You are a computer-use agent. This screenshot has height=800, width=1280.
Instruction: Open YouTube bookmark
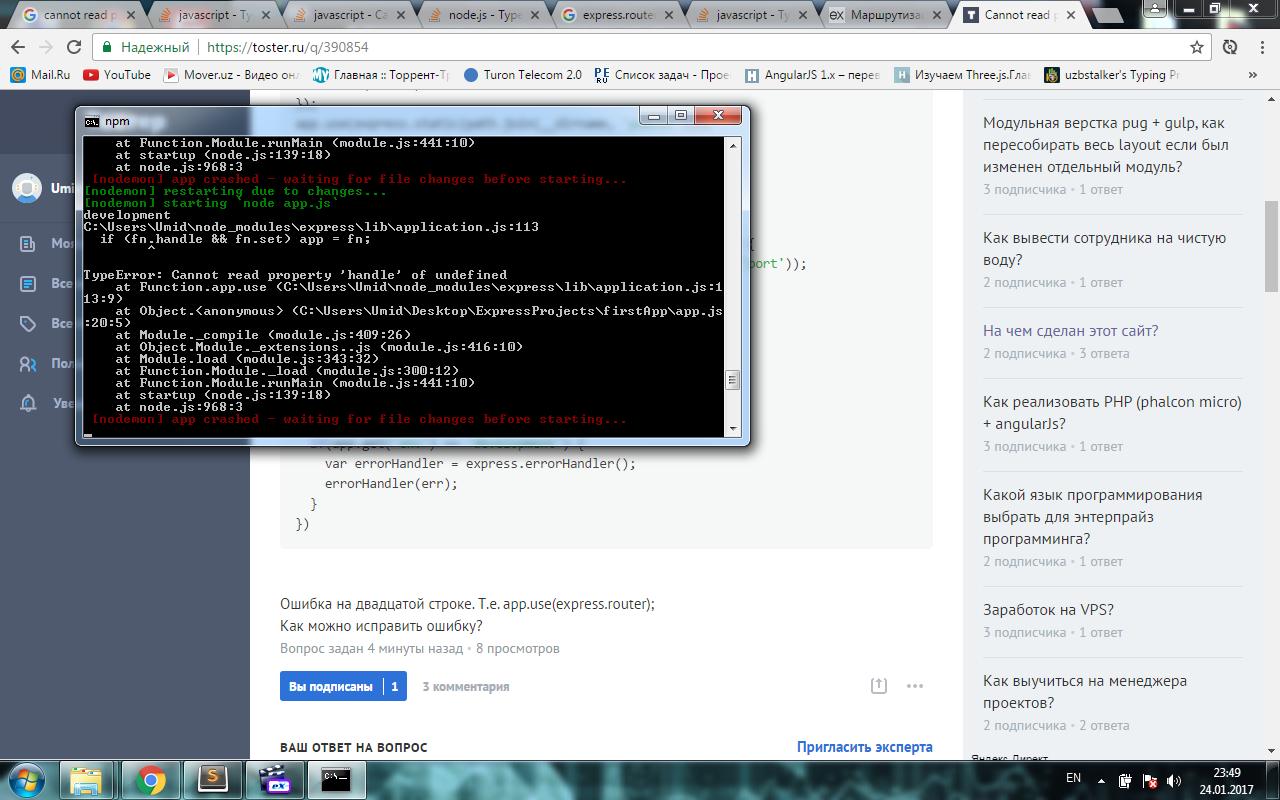point(117,75)
